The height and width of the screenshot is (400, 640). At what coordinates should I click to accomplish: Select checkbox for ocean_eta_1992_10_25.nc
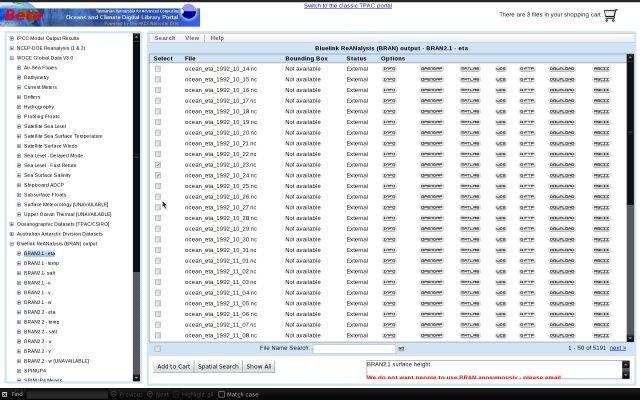(158, 186)
